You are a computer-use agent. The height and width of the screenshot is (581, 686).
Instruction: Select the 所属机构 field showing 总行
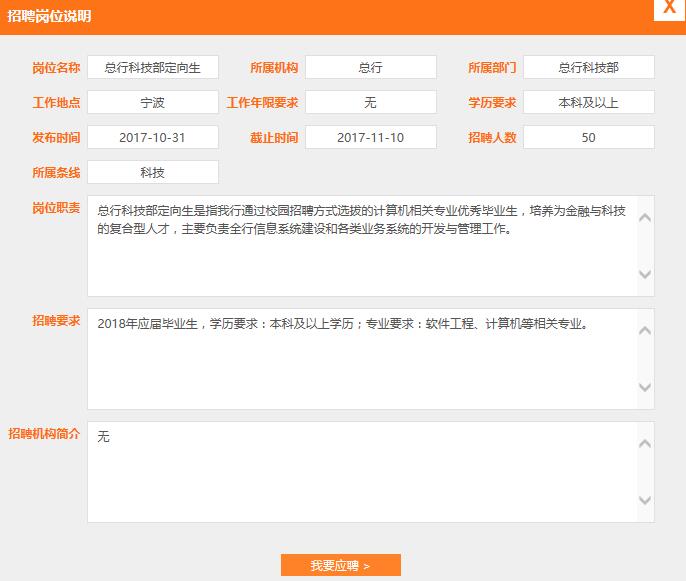coord(371,67)
